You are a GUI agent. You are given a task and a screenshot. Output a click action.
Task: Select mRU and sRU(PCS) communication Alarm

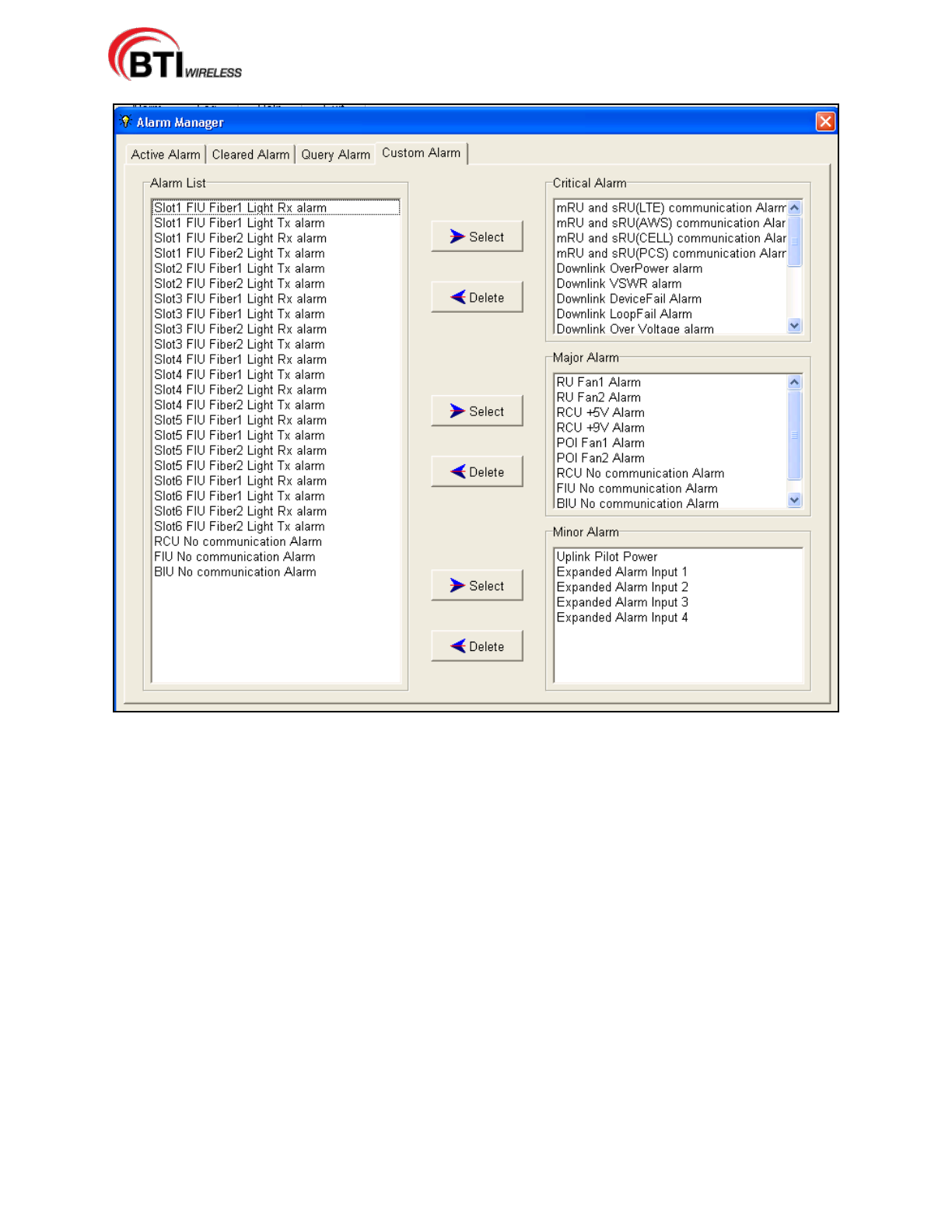[671, 254]
